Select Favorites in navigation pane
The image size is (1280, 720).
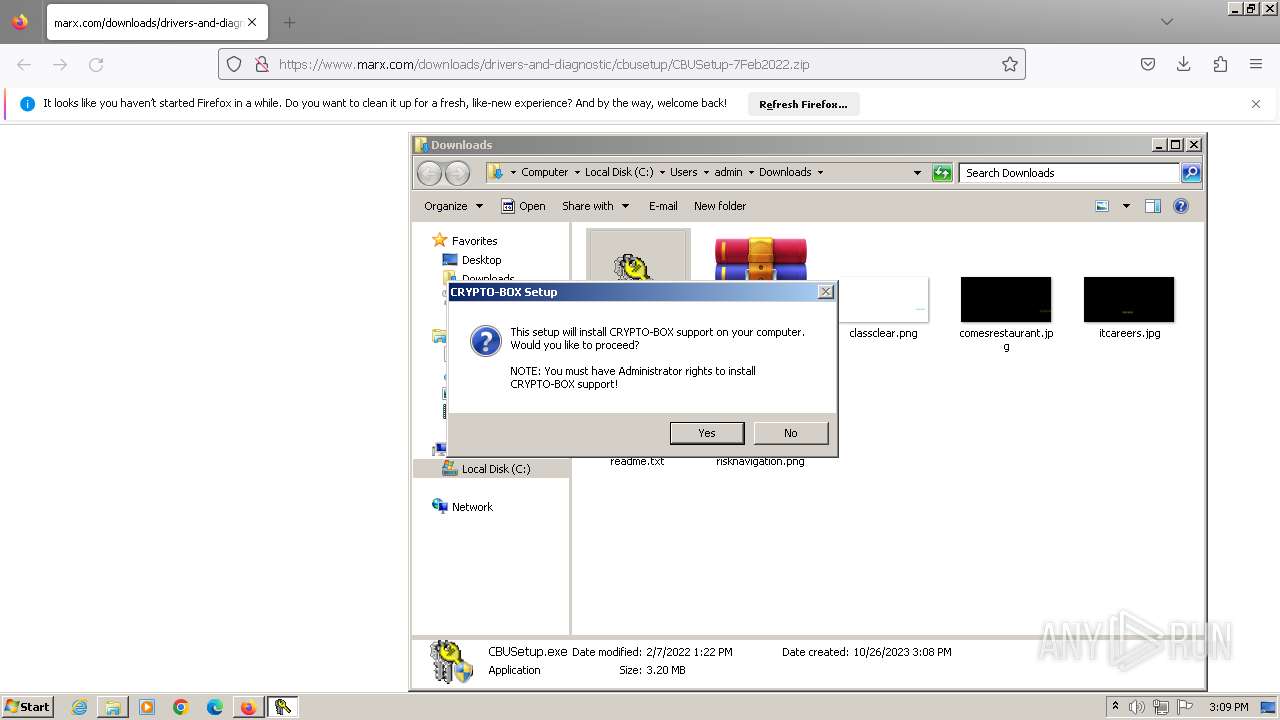pyautogui.click(x=474, y=241)
